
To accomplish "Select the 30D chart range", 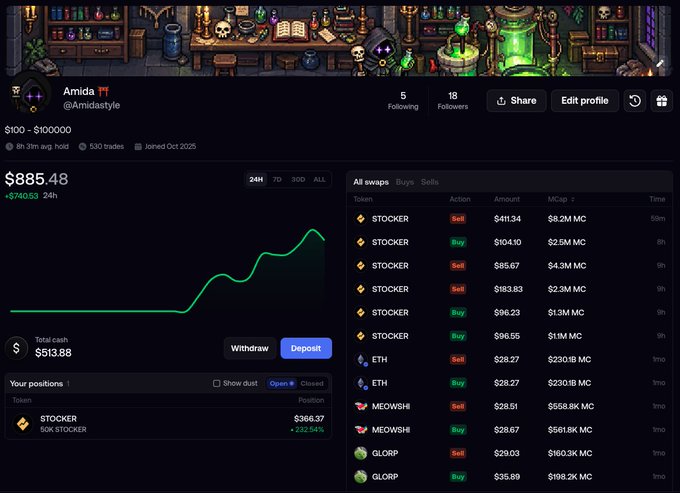I will click(x=298, y=179).
